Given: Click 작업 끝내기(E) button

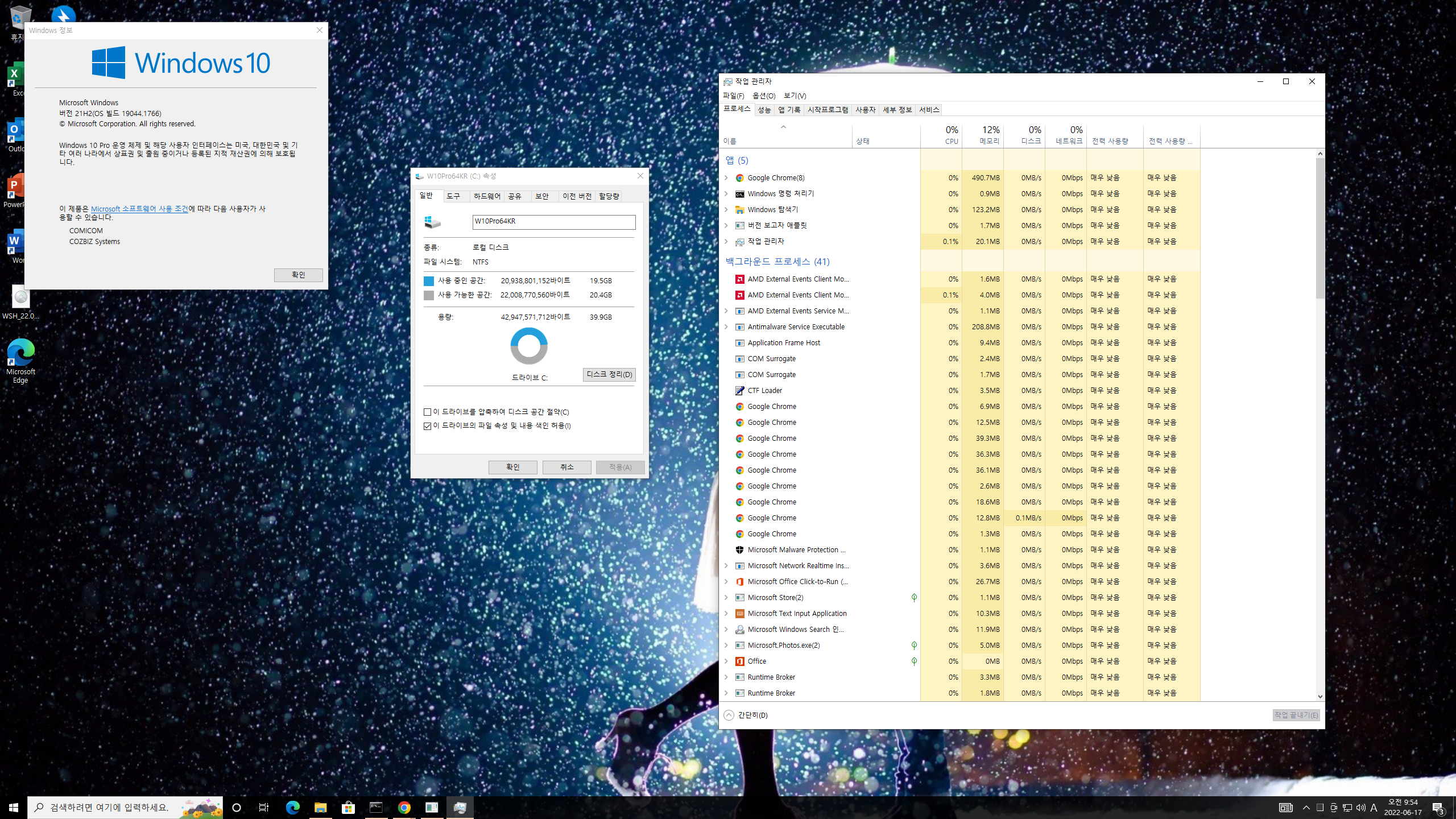Looking at the screenshot, I should [x=1296, y=715].
